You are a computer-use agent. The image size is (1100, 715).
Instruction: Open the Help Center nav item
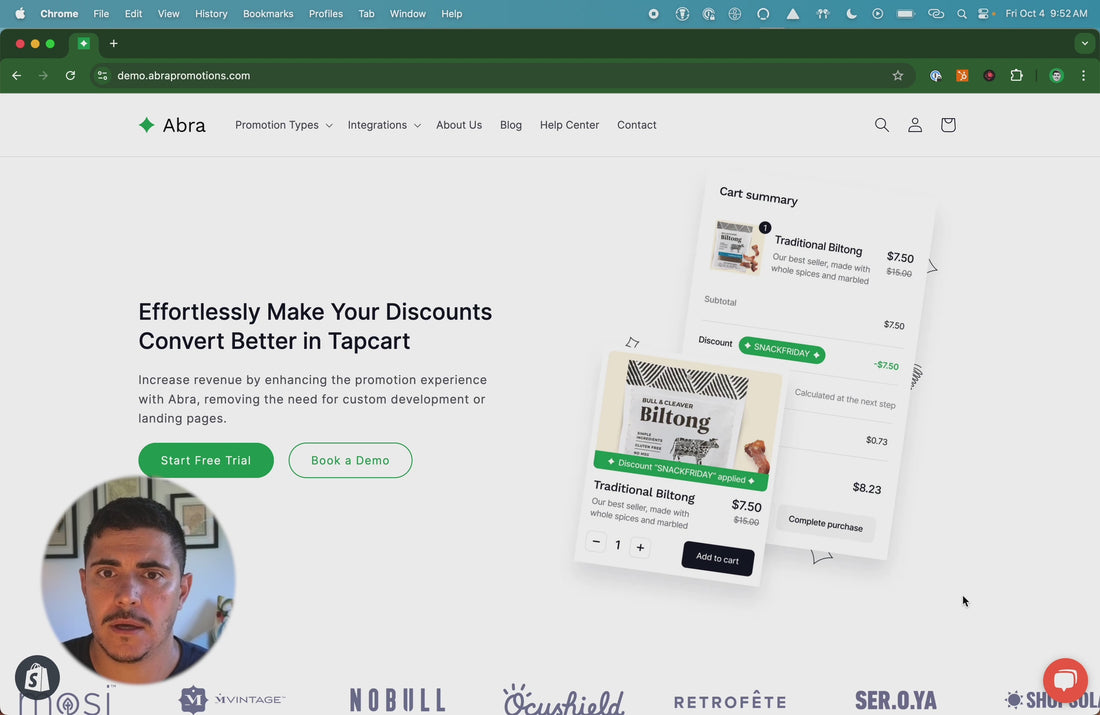569,125
